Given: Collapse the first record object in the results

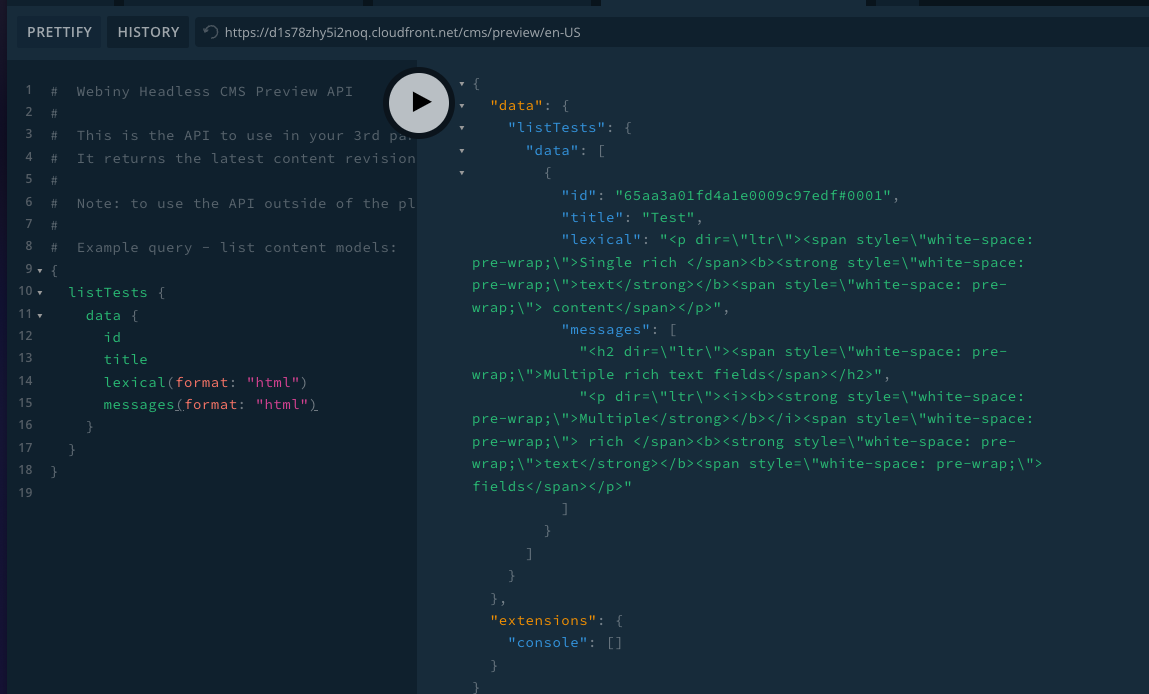Looking at the screenshot, I should [462, 172].
